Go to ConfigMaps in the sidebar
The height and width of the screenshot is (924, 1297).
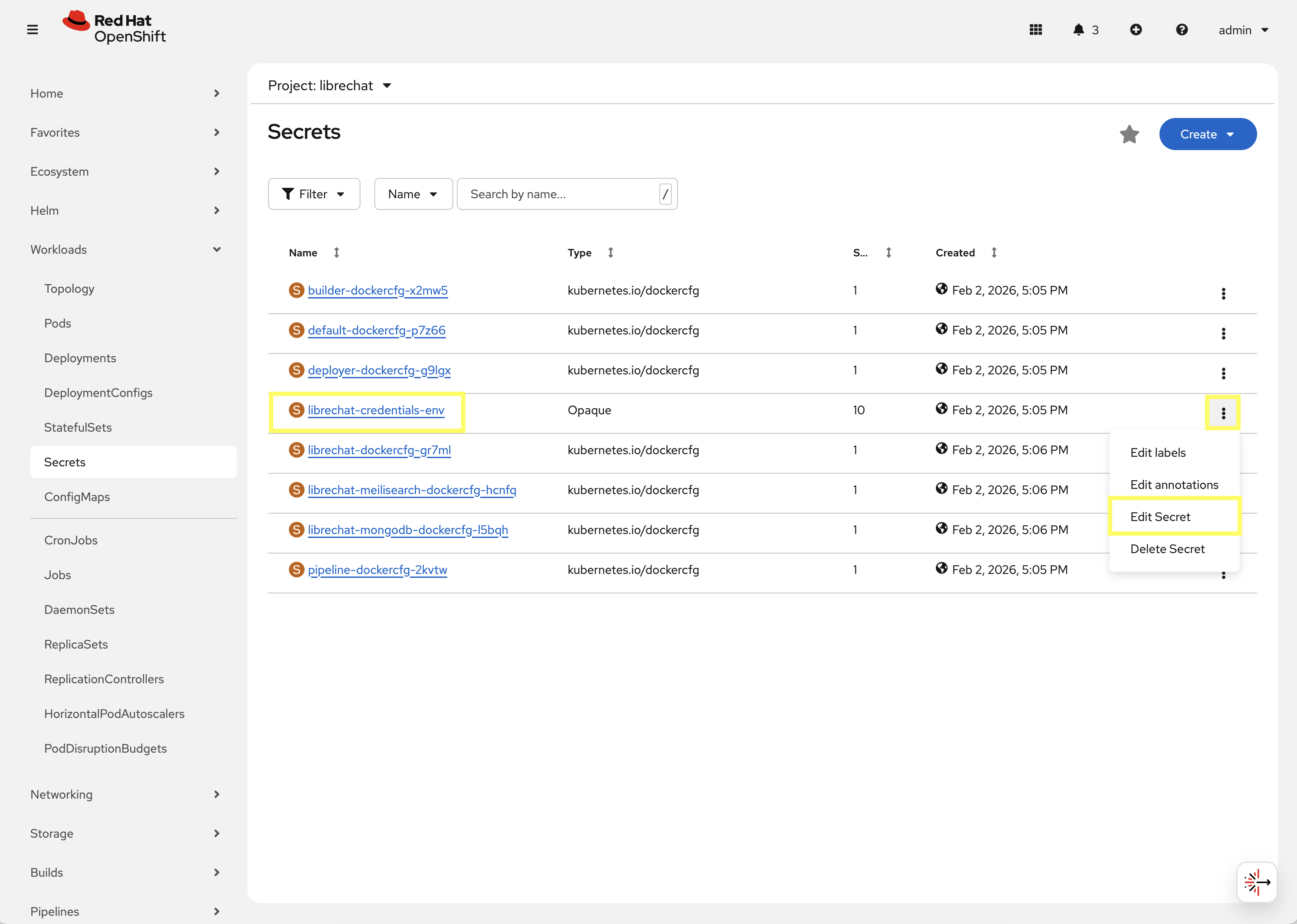point(77,497)
